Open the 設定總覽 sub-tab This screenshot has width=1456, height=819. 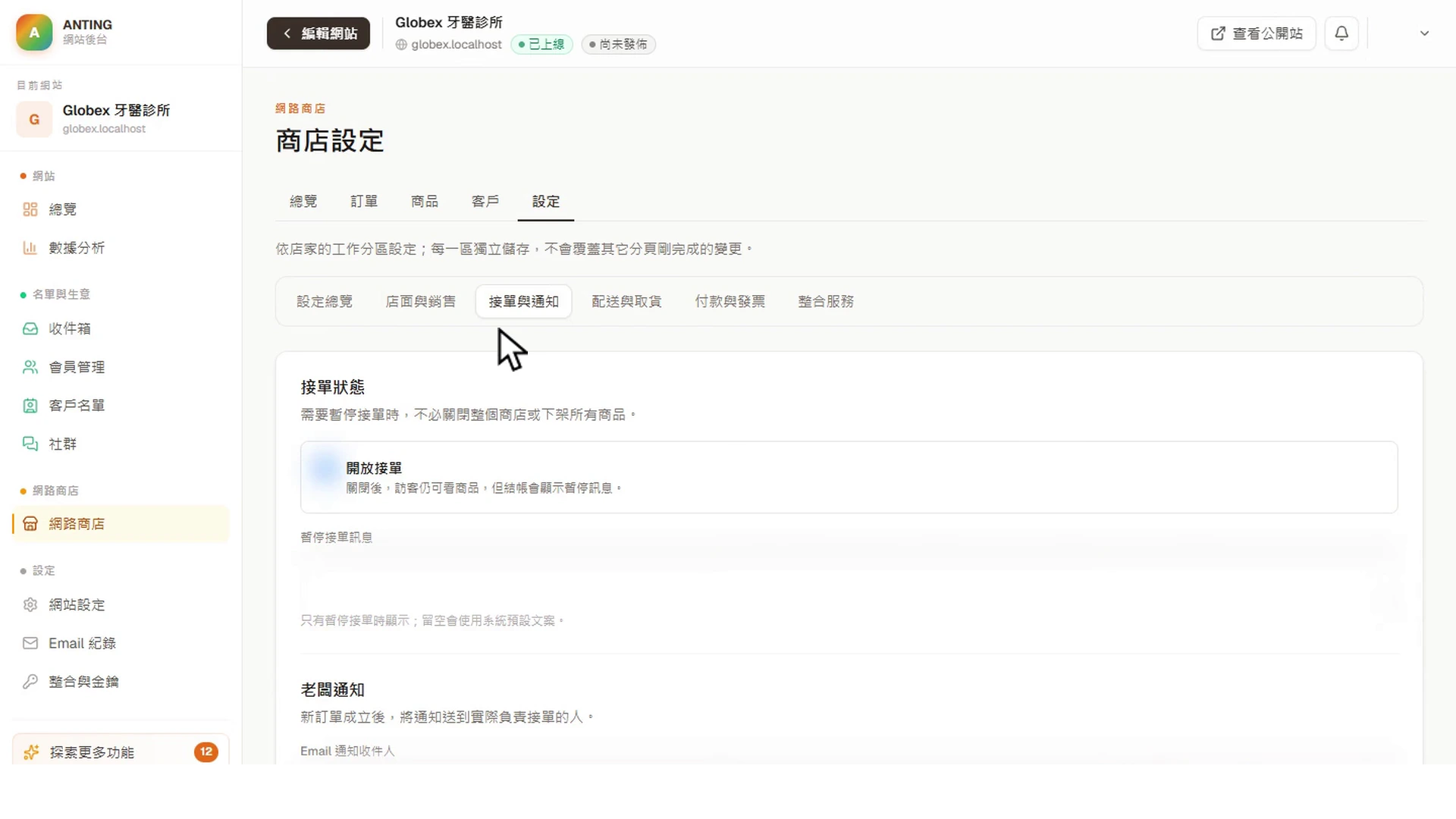tap(325, 302)
